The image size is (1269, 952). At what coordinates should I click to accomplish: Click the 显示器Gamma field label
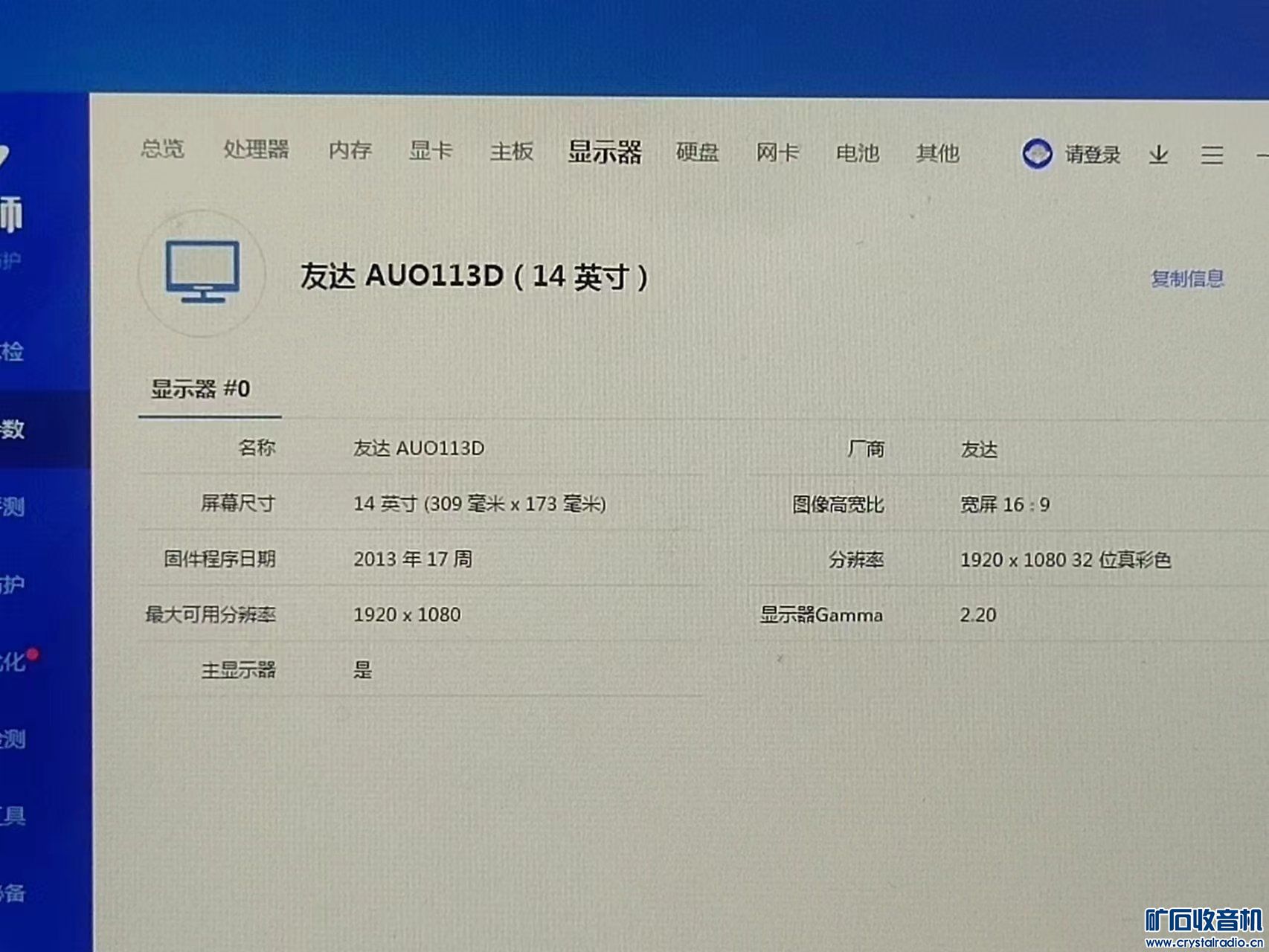click(x=821, y=615)
